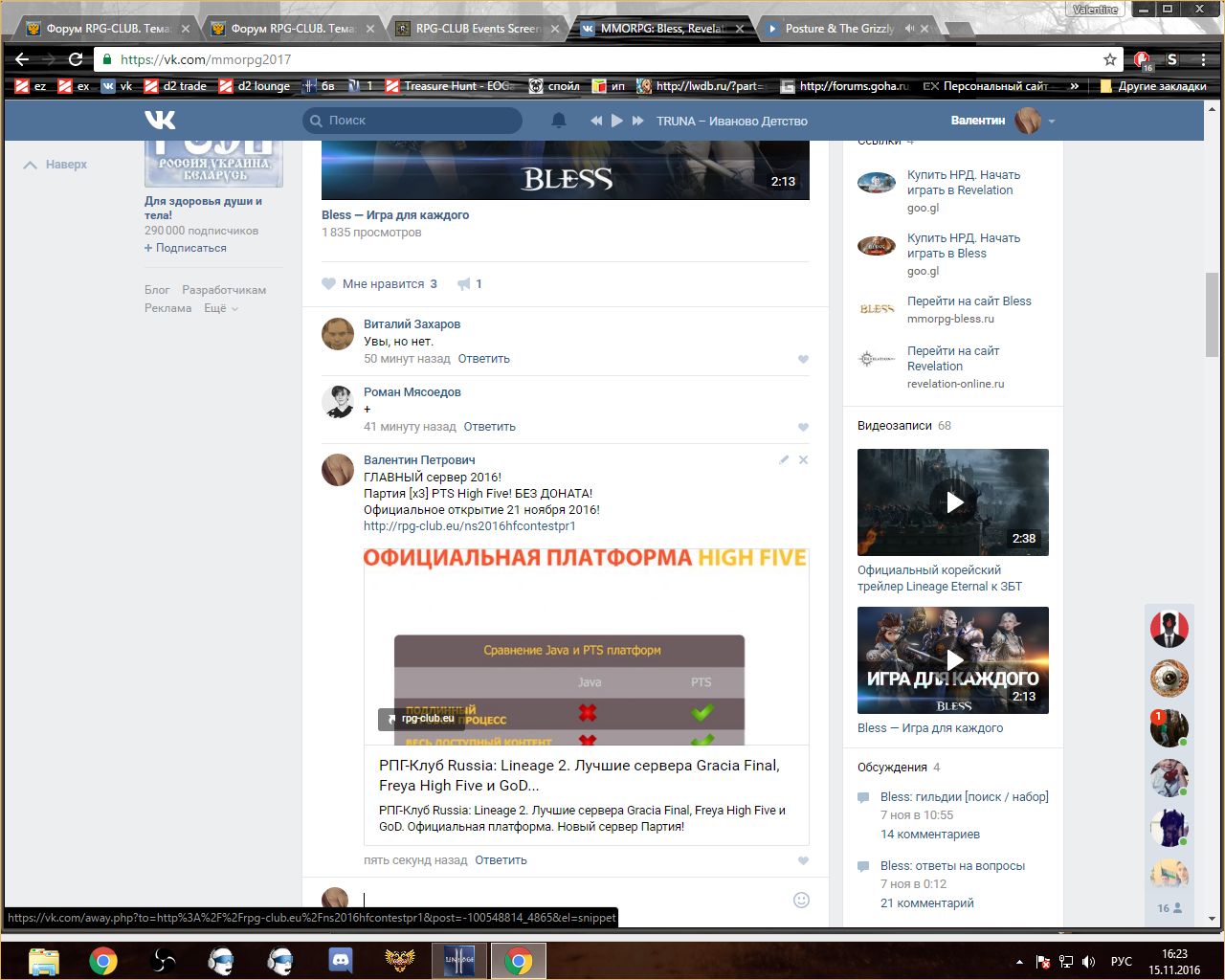Like Валентин Петрович's comment heart
1225x980 pixels.
click(x=803, y=861)
